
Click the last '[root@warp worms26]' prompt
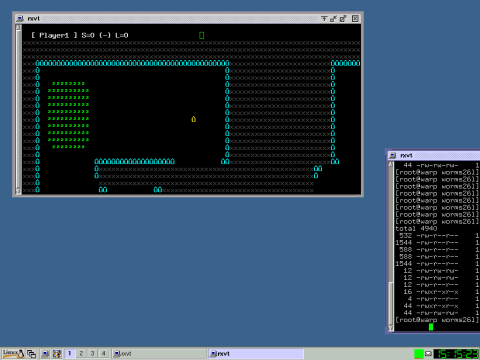437,320
